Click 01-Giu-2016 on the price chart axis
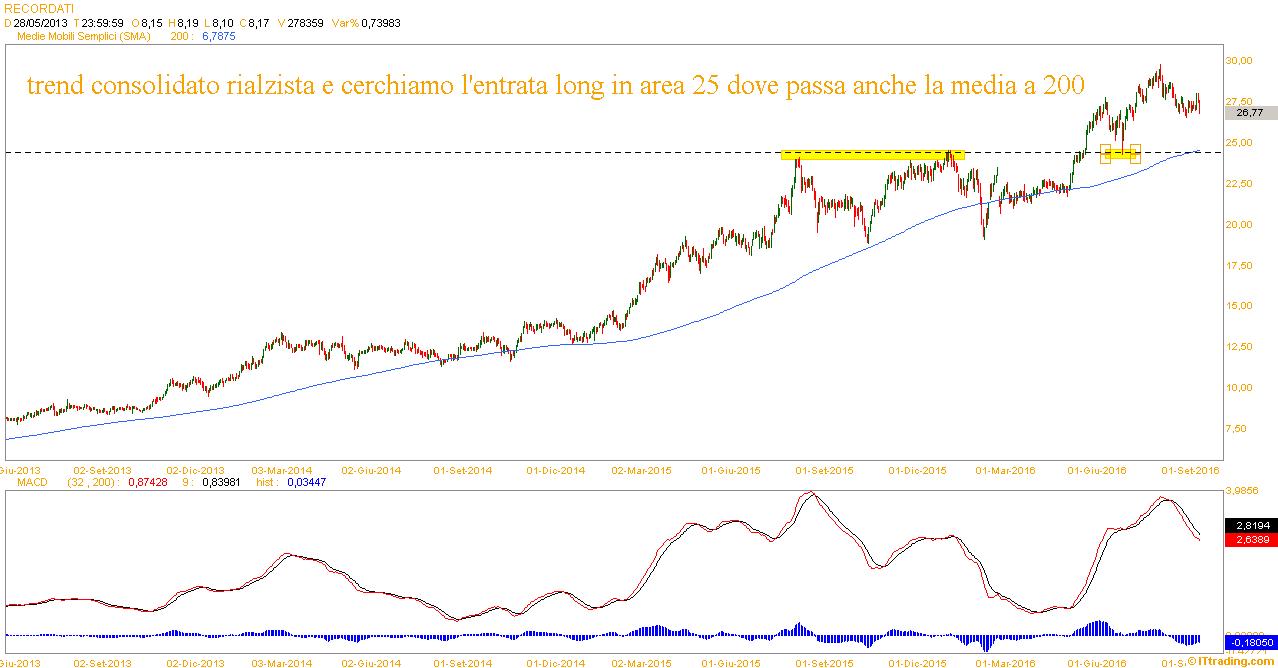 [x=1098, y=469]
